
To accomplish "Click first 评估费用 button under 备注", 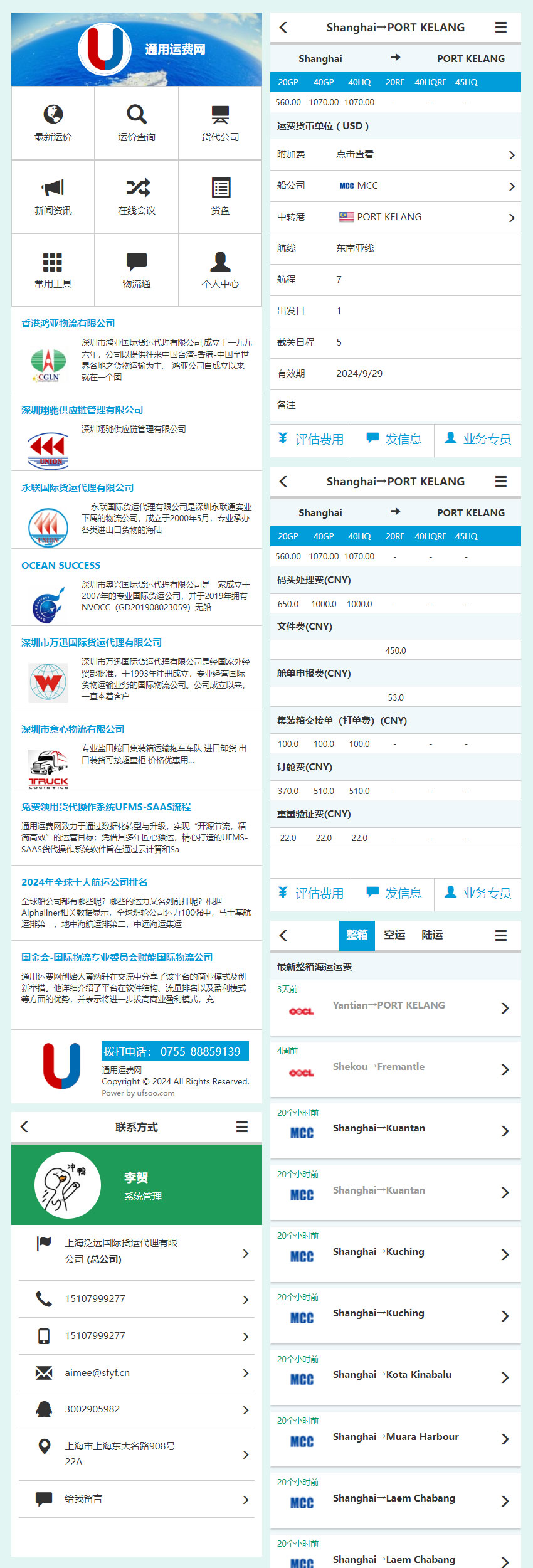I will tap(311, 439).
